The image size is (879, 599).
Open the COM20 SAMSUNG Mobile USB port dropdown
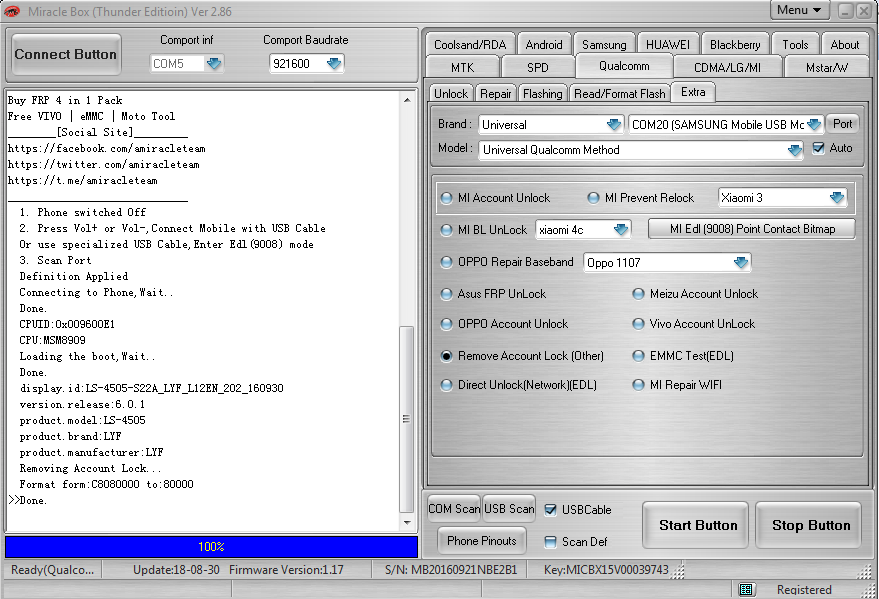815,124
